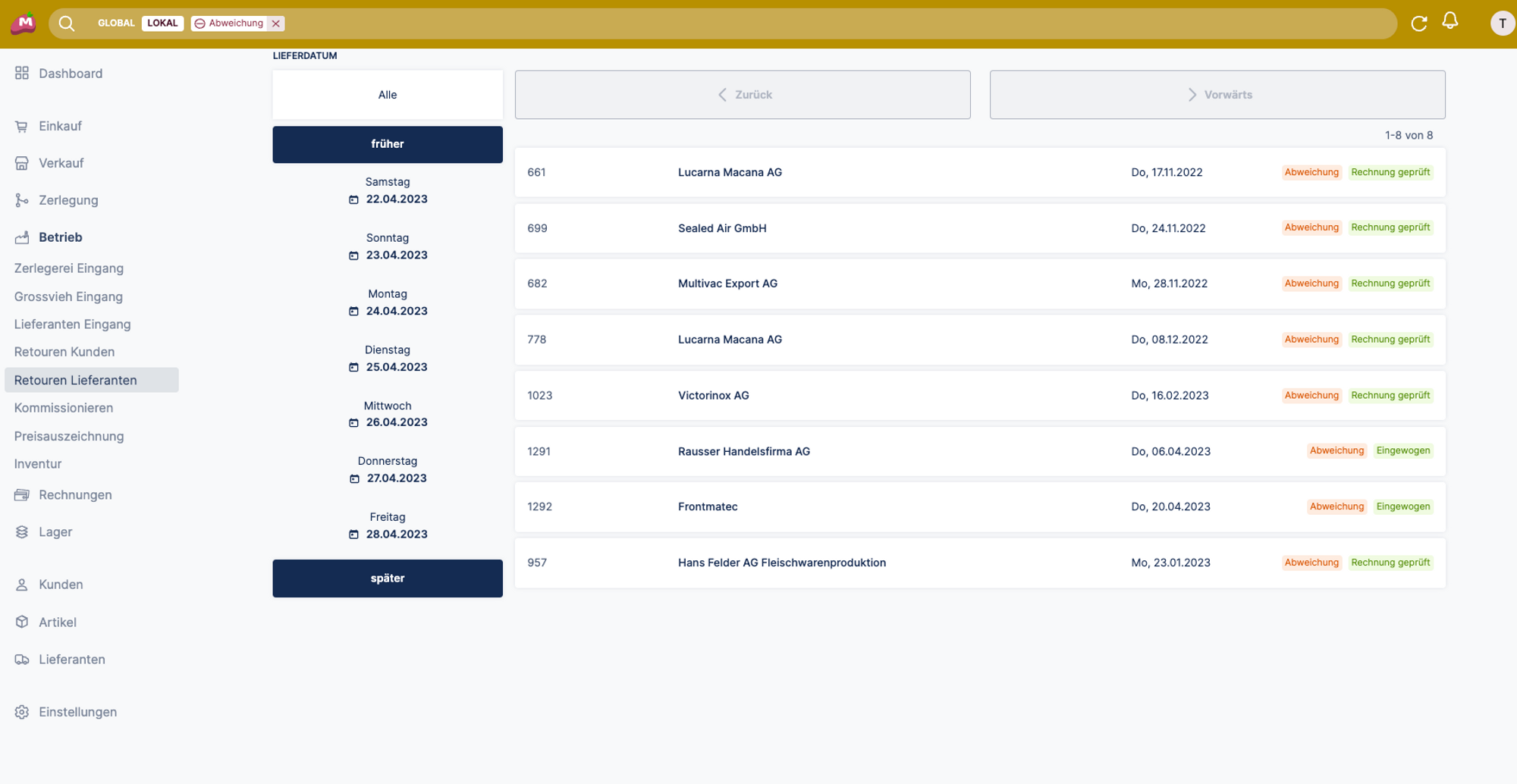Click the red M app logo
The height and width of the screenshot is (784, 1517).
click(24, 24)
